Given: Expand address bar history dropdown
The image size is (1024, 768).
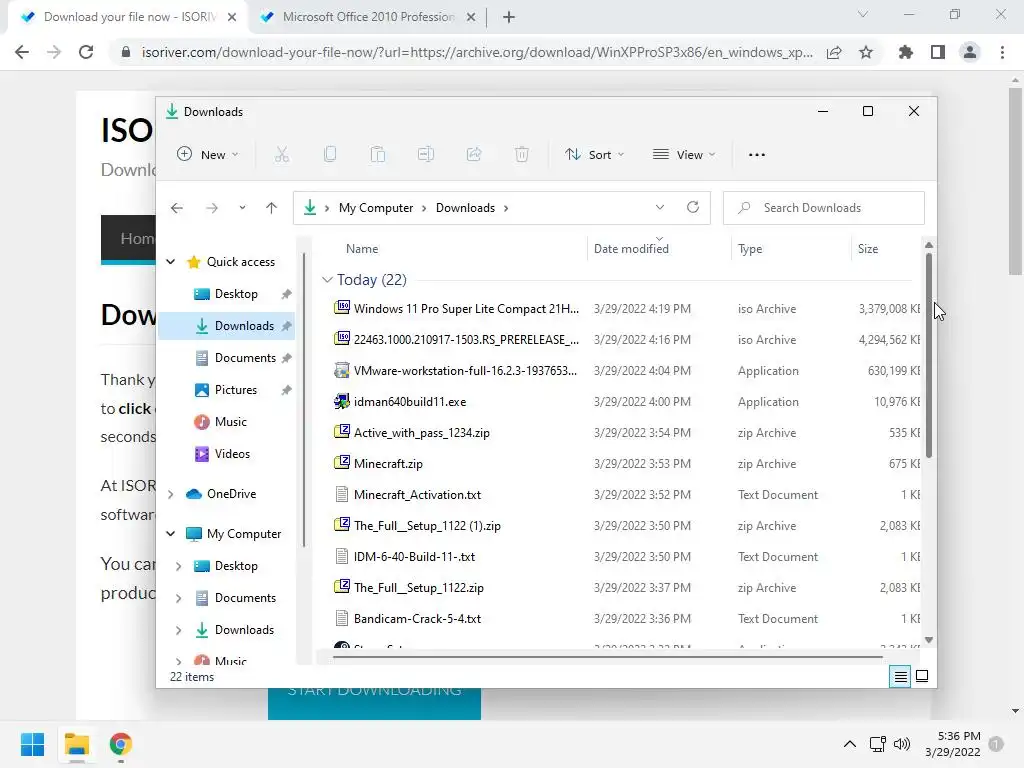Looking at the screenshot, I should pyautogui.click(x=660, y=207).
